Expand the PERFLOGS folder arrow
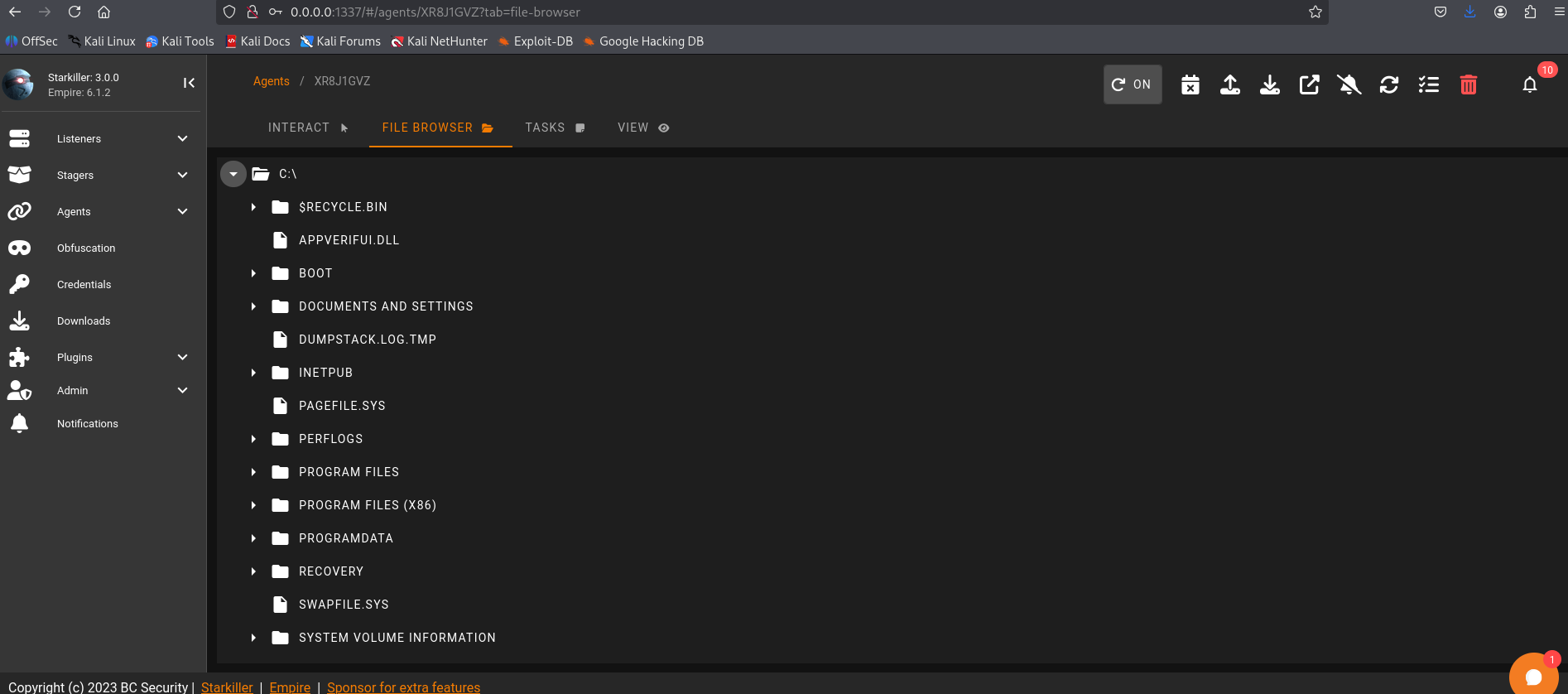1568x694 pixels. [253, 439]
